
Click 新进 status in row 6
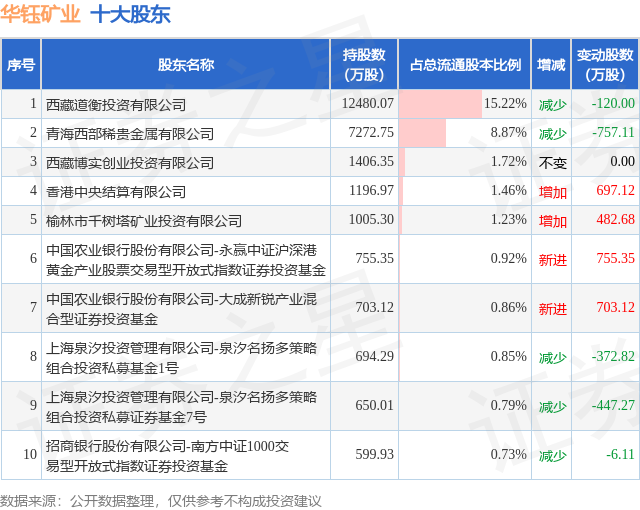(x=552, y=260)
